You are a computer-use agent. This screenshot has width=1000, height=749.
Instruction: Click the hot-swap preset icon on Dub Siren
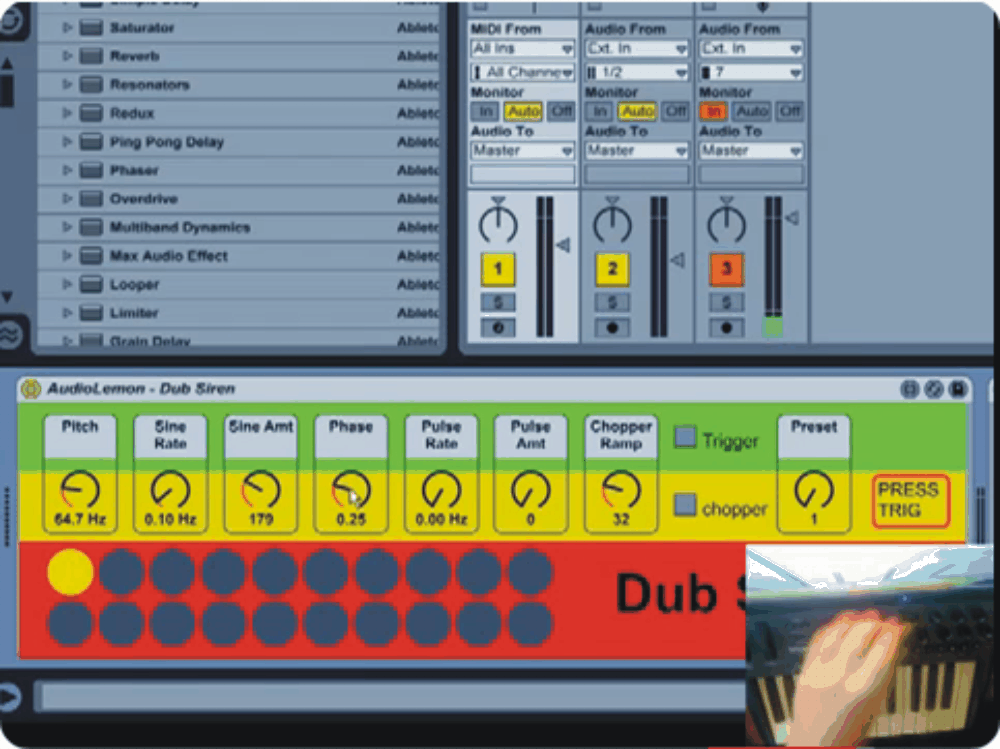933,390
